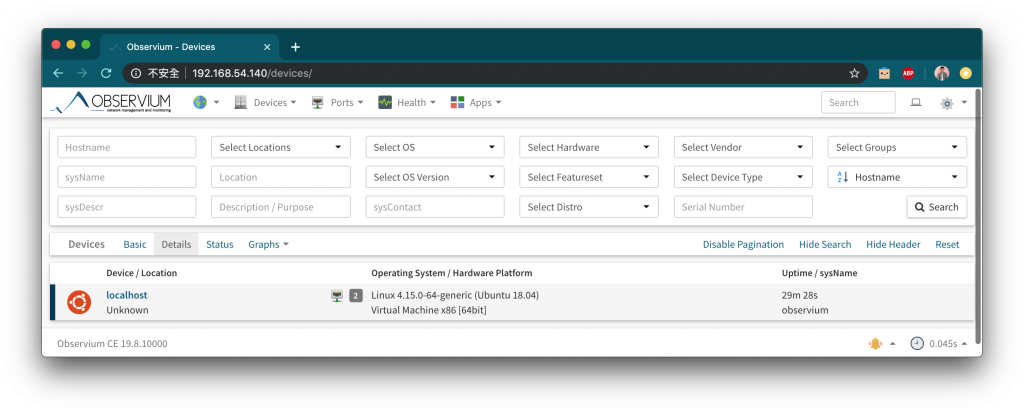The width and height of the screenshot is (1024, 412).
Task: Click the Observium CE 19.8.10000 version text
Action: pyautogui.click(x=112, y=343)
